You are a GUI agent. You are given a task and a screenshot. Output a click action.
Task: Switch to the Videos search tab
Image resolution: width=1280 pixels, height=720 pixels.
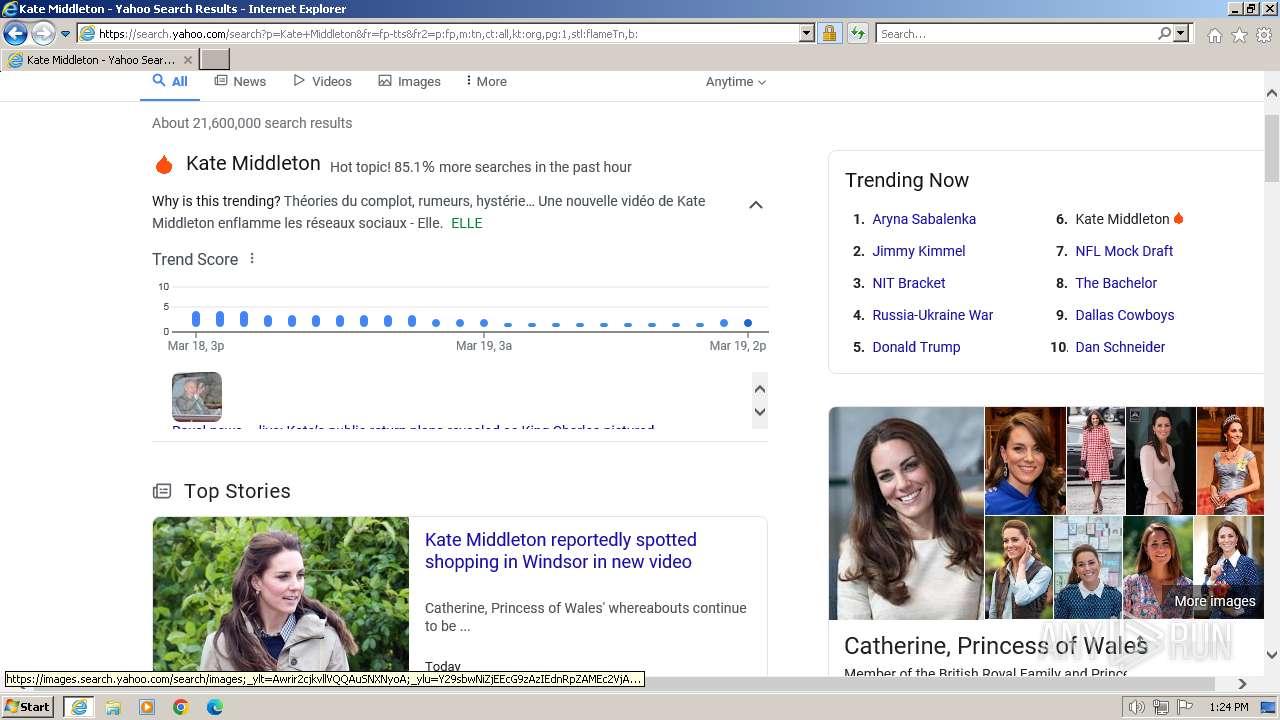pyautogui.click(x=322, y=82)
